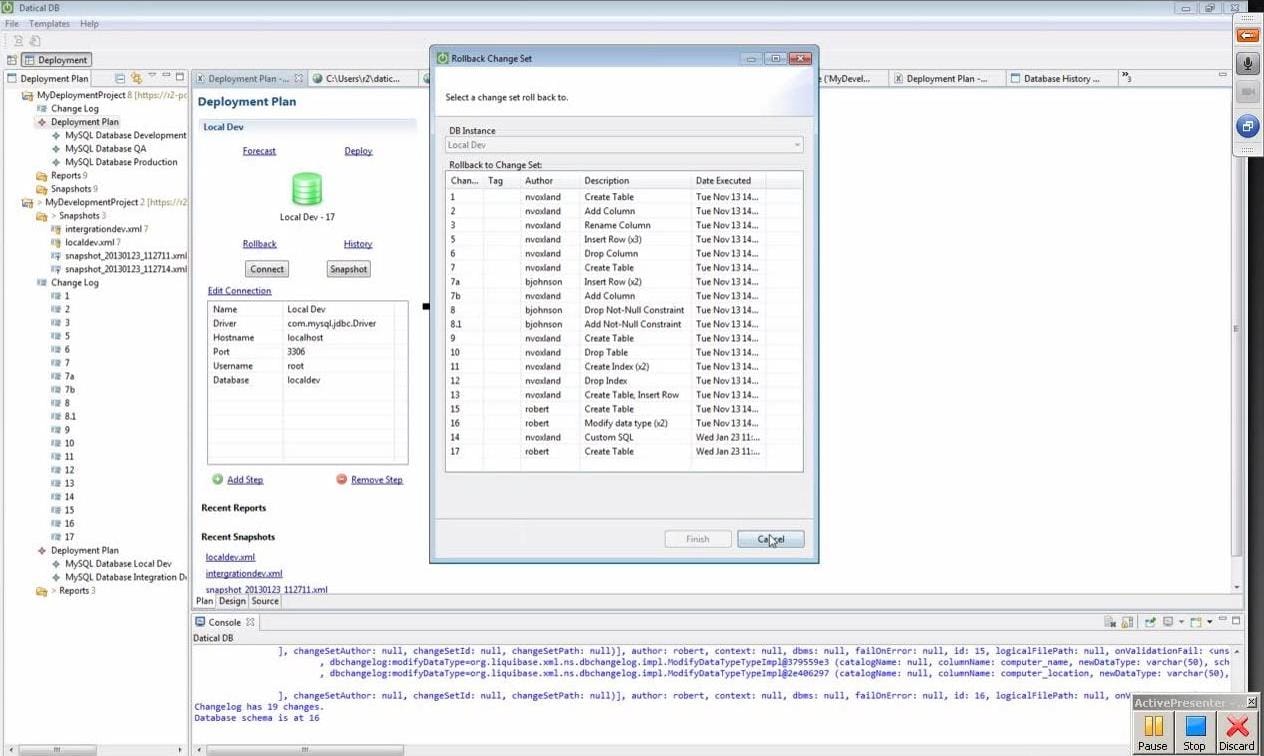Select the Design tab at editor bottom
The image size is (1264, 756).
pos(232,601)
